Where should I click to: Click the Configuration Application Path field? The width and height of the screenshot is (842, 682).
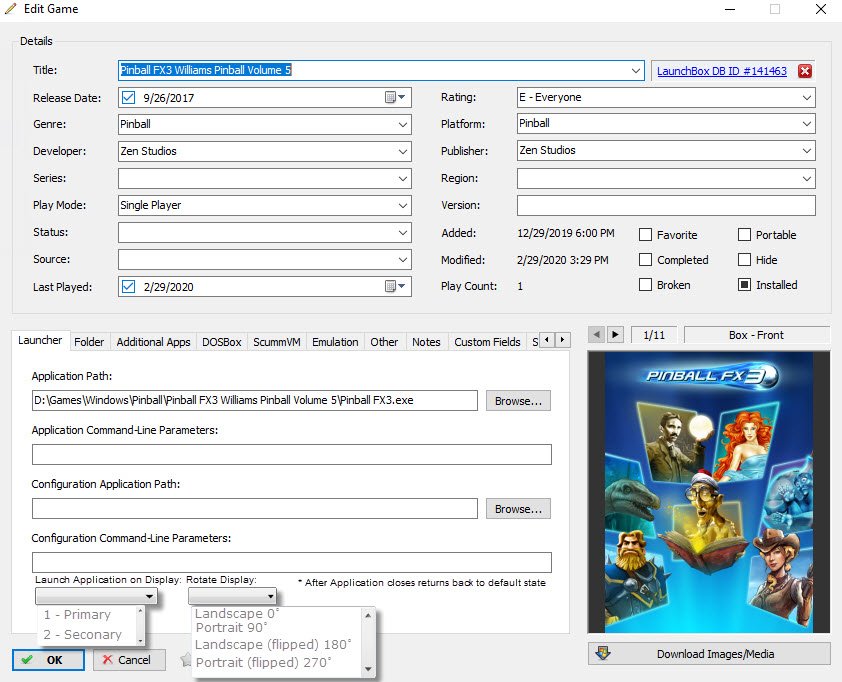point(255,509)
